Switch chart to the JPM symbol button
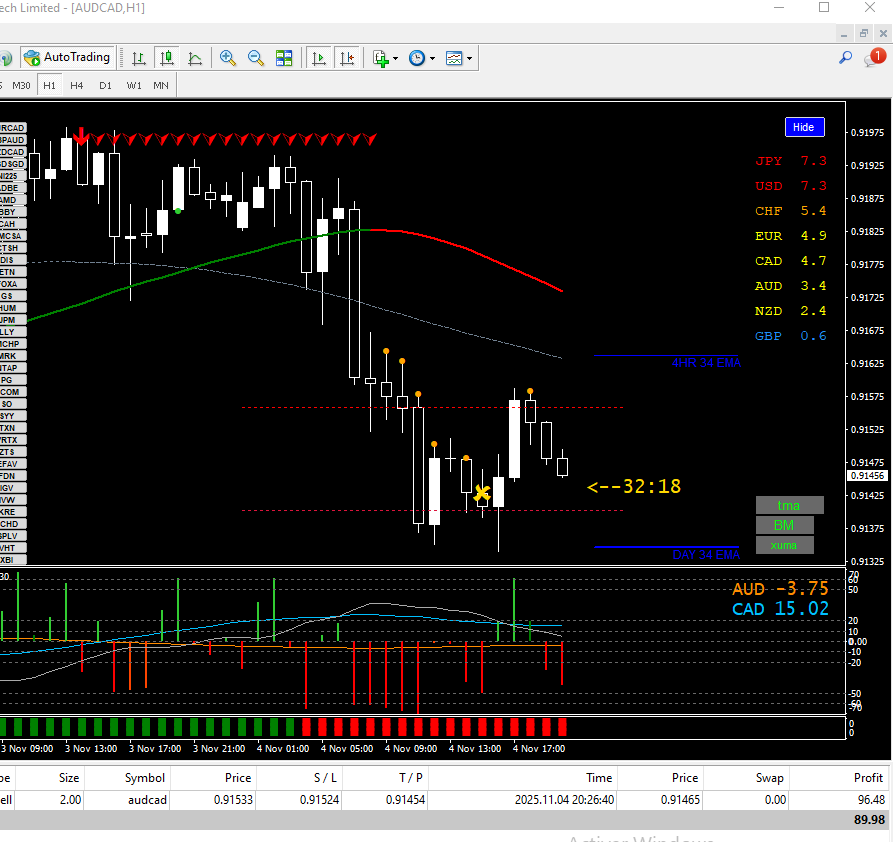The height and width of the screenshot is (842, 893). (12, 320)
